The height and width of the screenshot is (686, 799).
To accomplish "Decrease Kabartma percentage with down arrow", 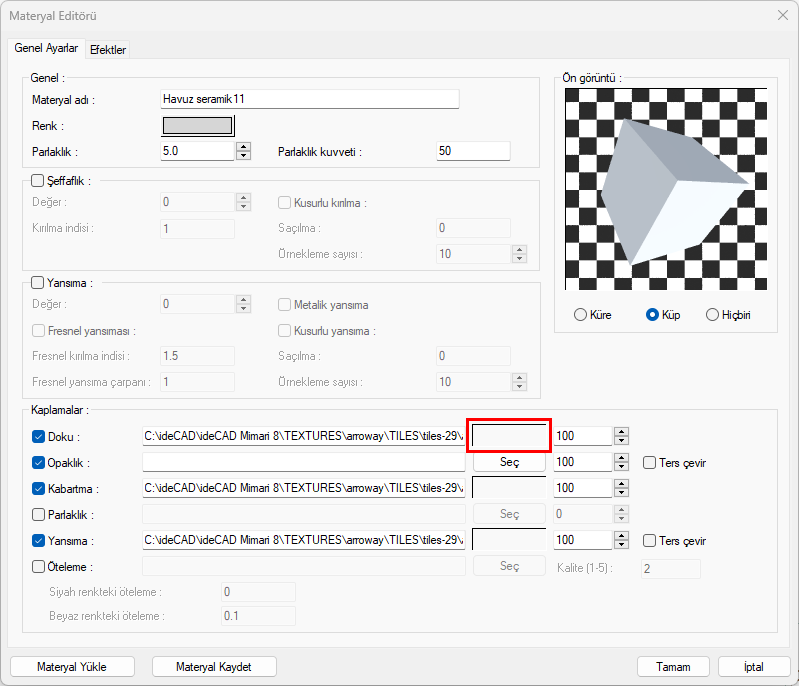I will tap(621, 493).
